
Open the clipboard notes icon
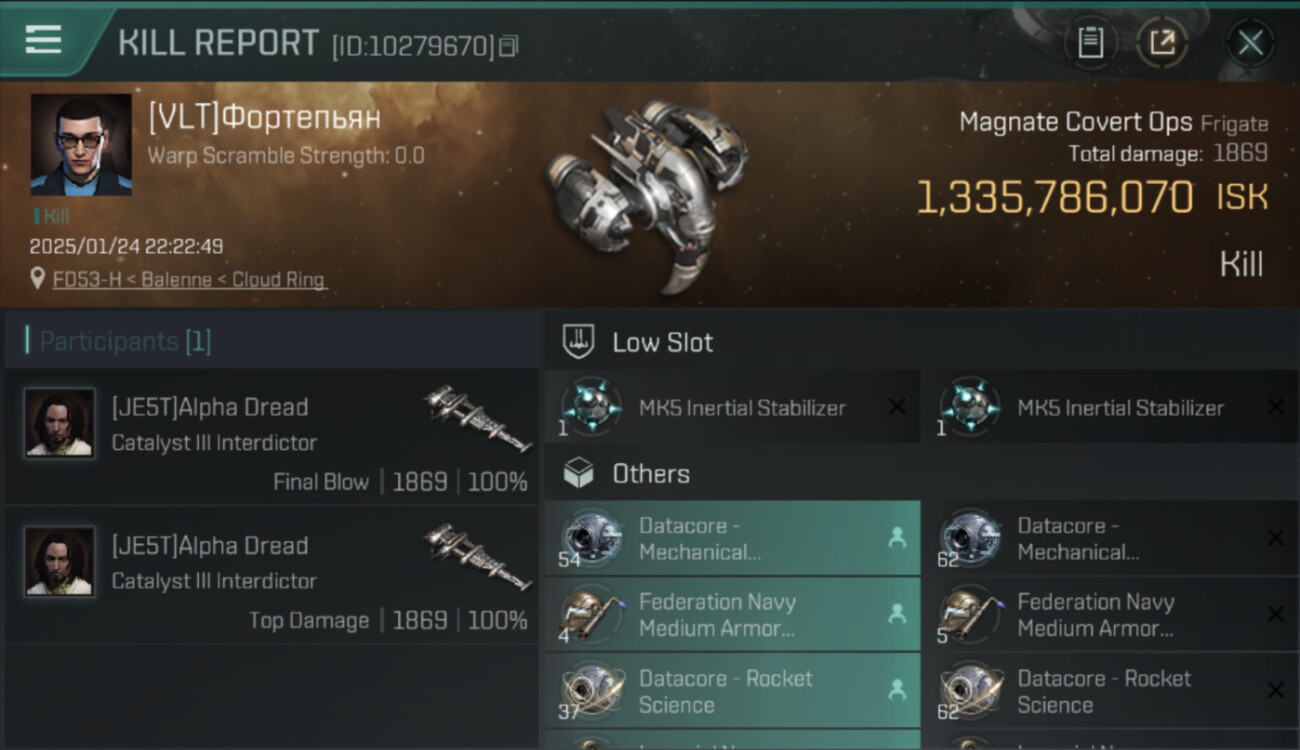[x=1090, y=42]
